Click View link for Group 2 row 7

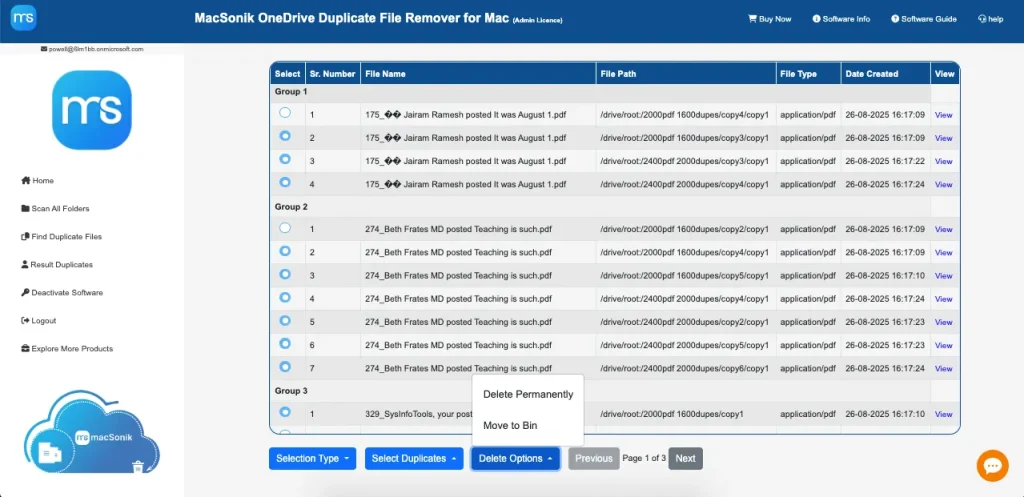pos(943,369)
